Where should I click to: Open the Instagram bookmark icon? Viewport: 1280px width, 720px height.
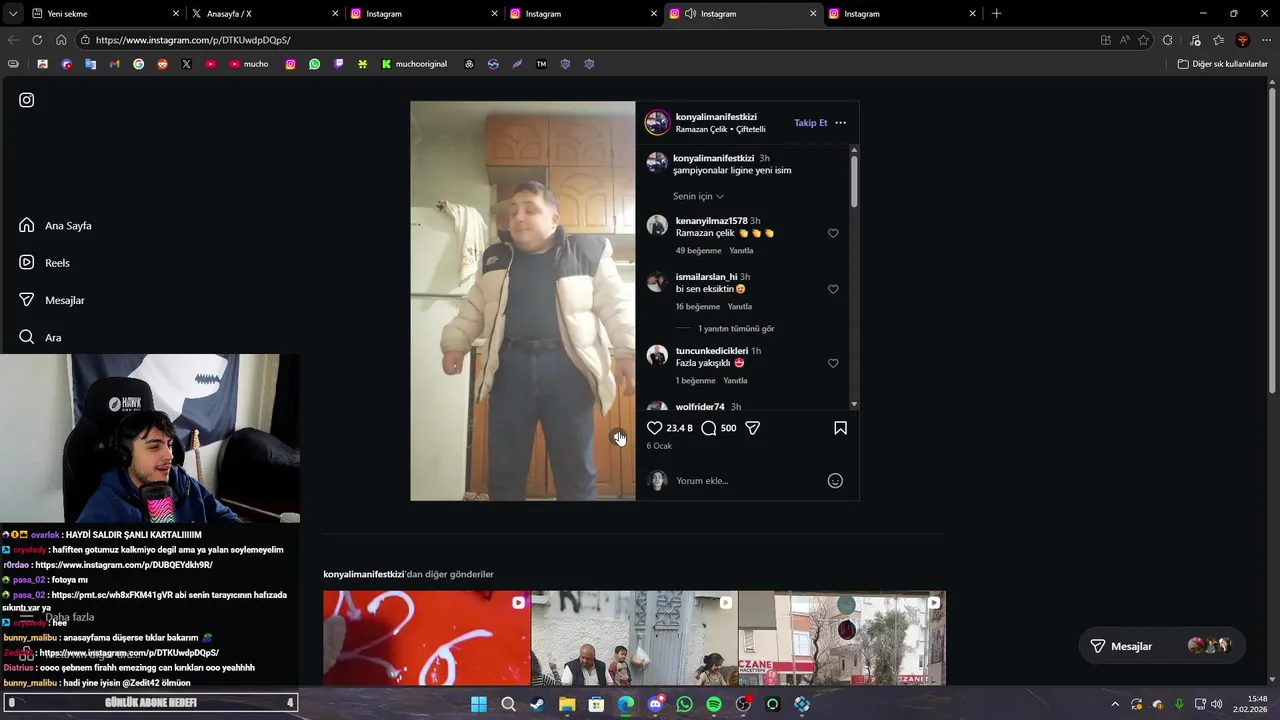tap(291, 64)
